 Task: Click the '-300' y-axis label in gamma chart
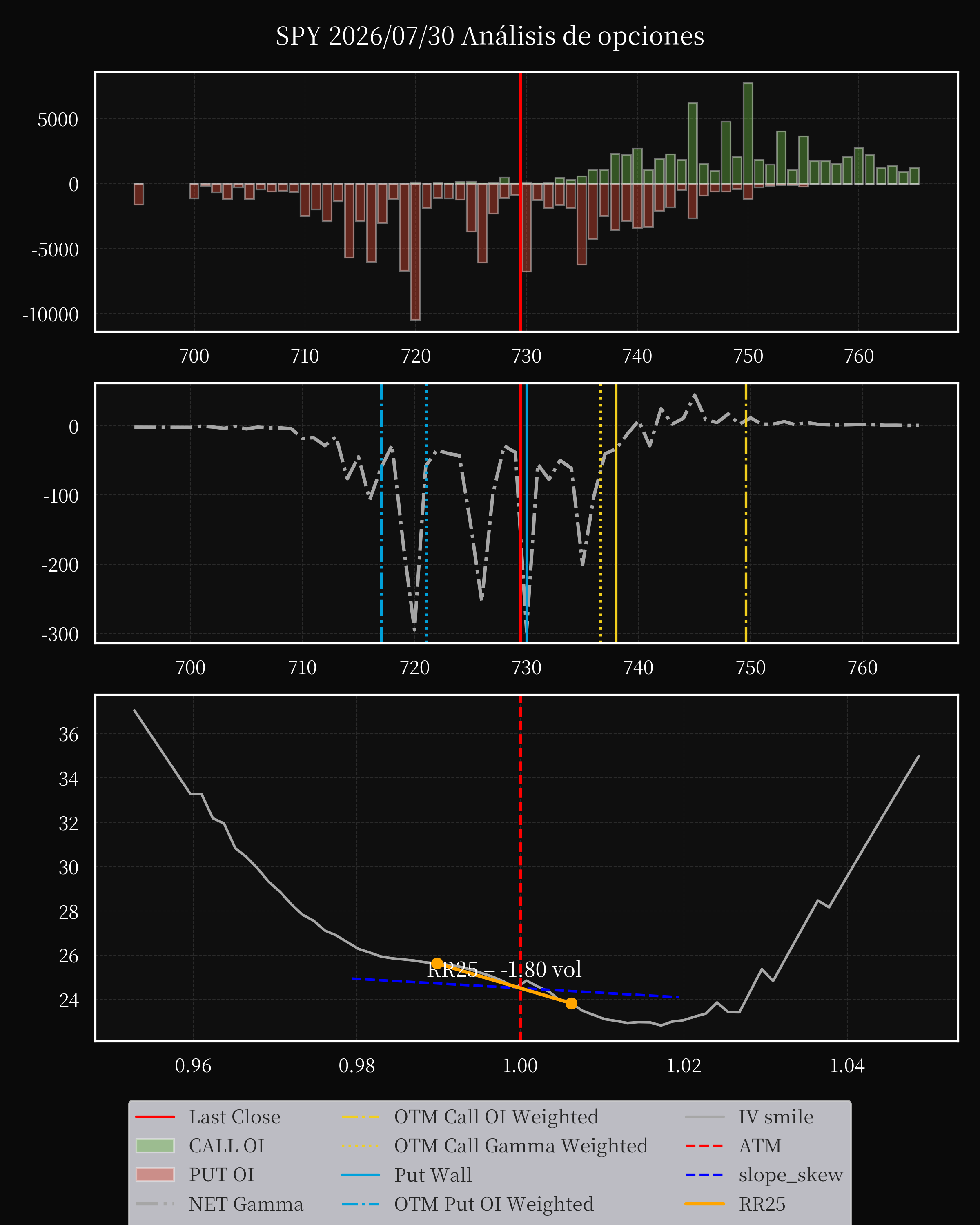click(60, 635)
